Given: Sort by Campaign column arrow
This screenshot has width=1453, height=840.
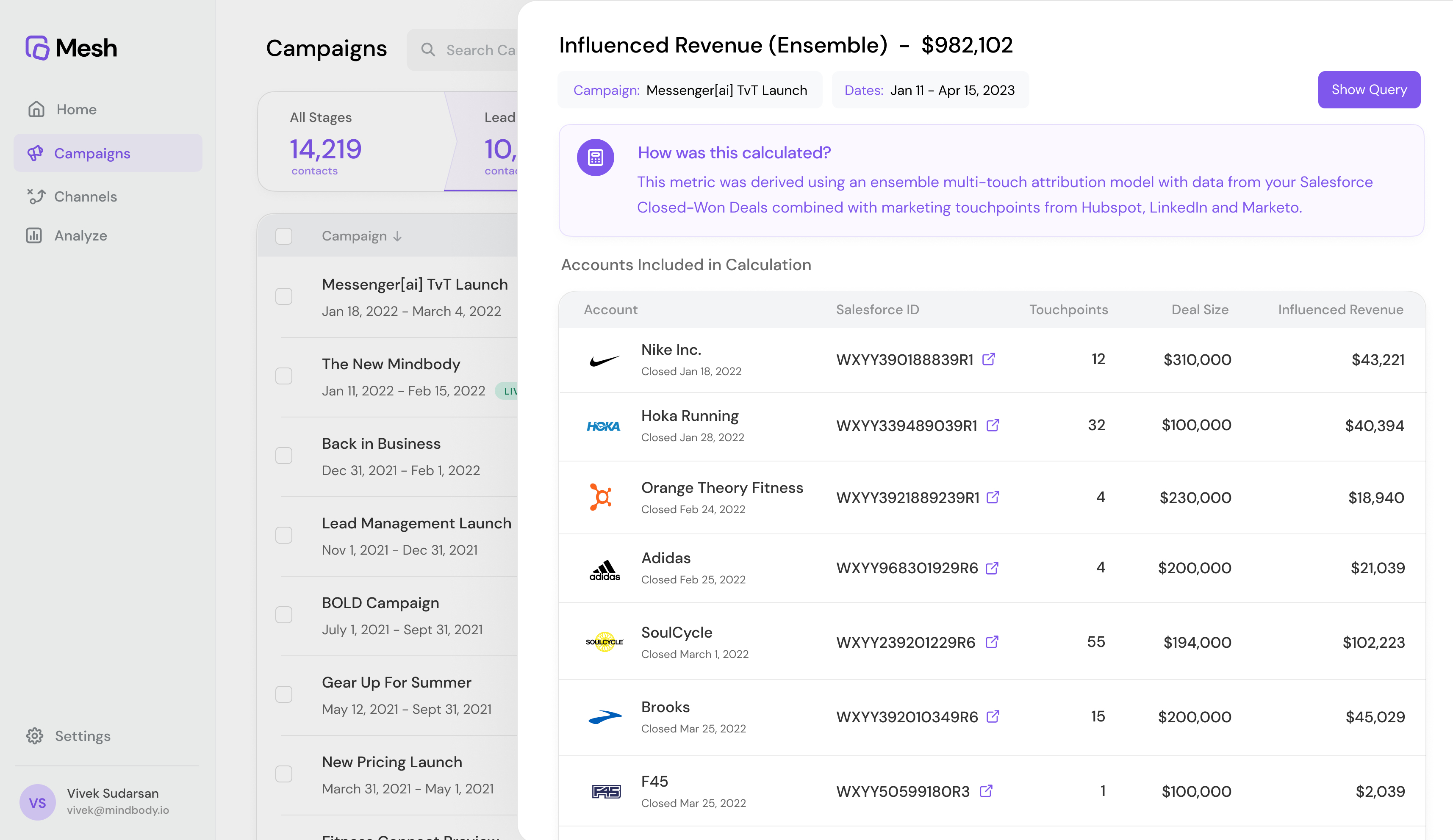Looking at the screenshot, I should (397, 236).
